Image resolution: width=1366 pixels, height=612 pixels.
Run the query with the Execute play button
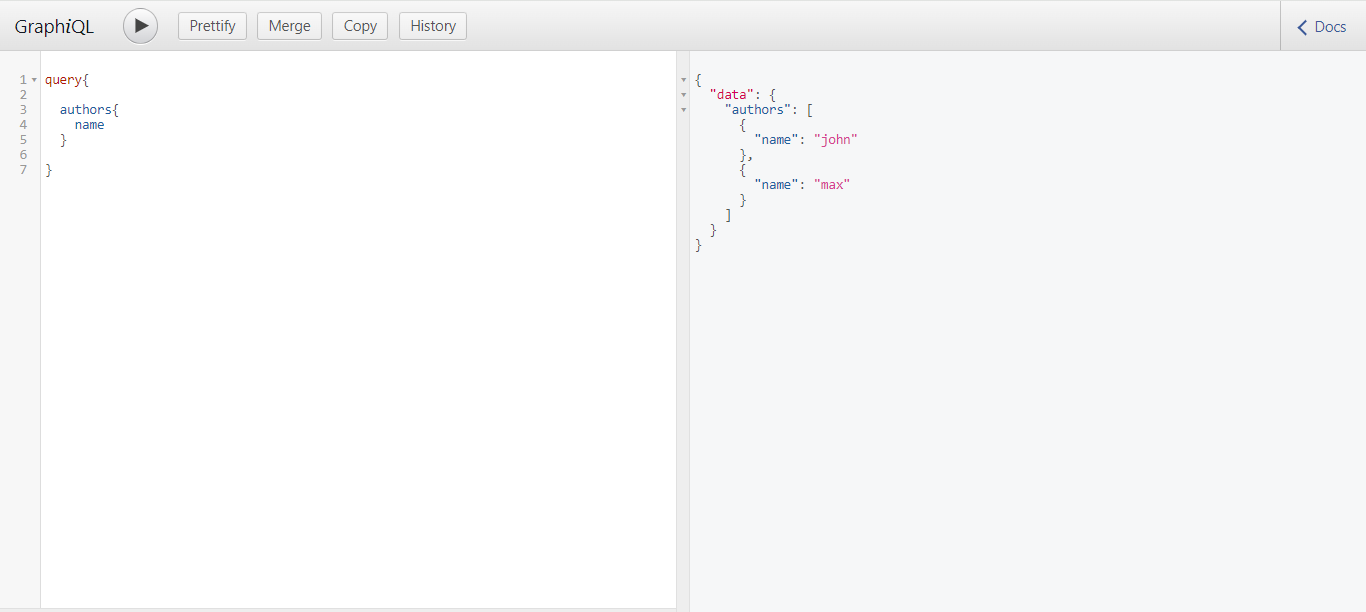(x=140, y=25)
